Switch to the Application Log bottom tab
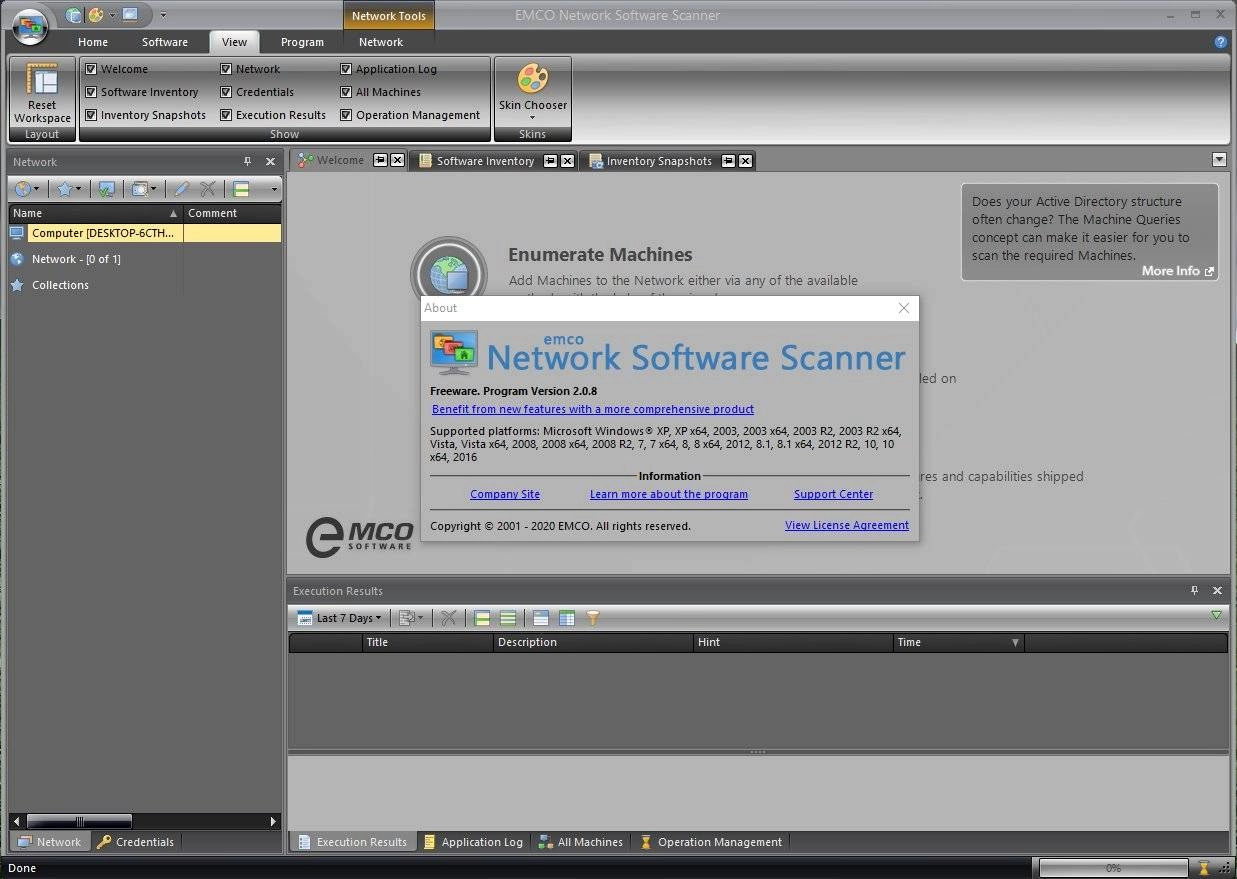The width and height of the screenshot is (1237, 879). [x=472, y=842]
